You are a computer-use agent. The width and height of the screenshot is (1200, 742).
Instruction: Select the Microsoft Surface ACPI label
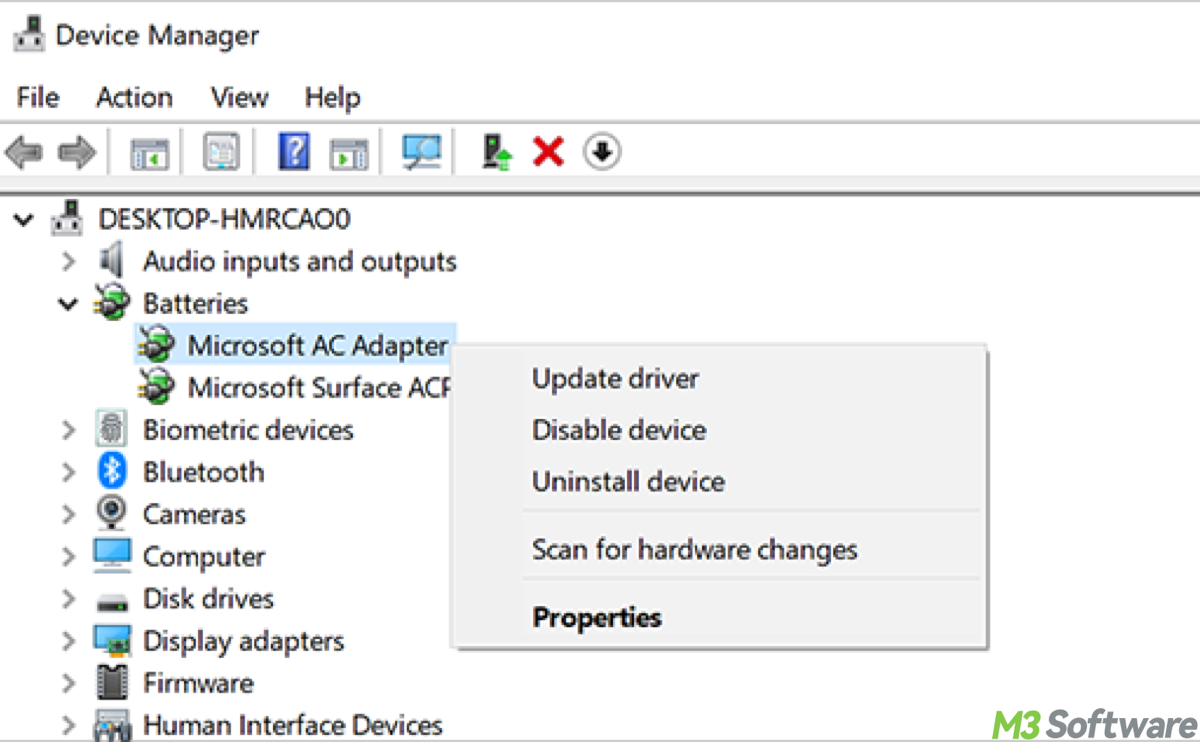320,387
